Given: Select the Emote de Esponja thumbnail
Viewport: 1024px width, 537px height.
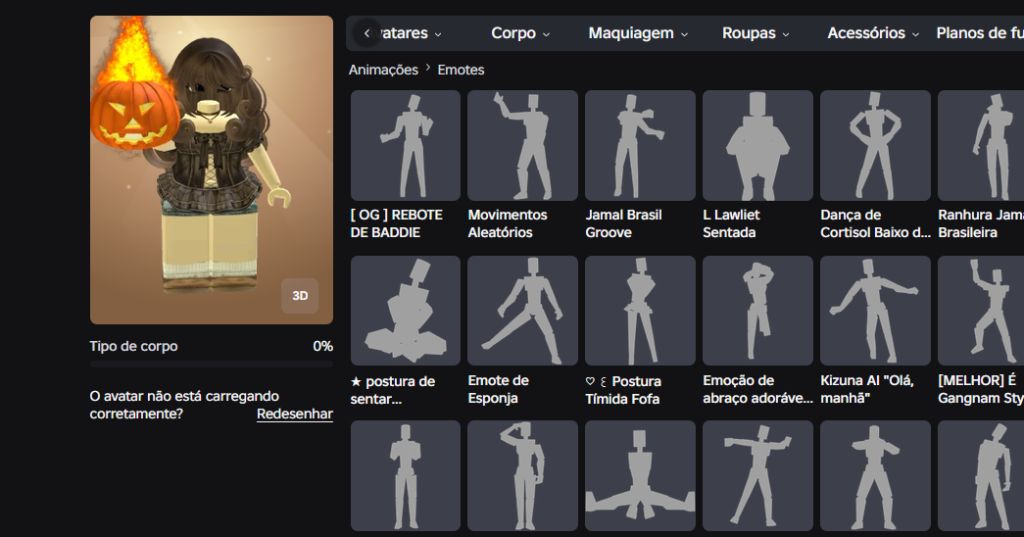Looking at the screenshot, I should click(522, 310).
